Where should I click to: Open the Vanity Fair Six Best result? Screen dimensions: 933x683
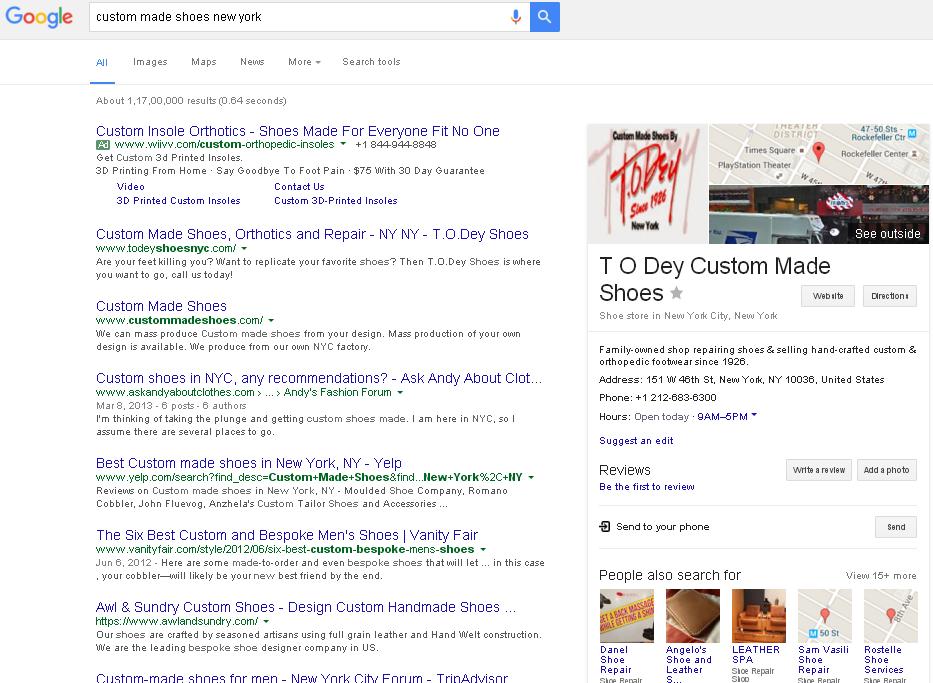pos(287,535)
